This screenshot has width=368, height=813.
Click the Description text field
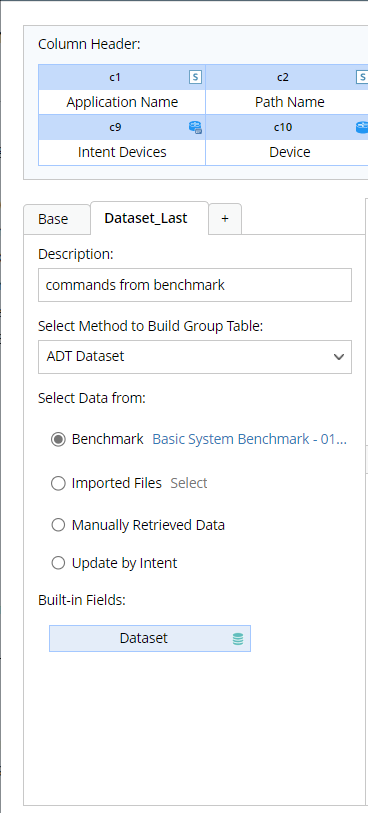(195, 285)
